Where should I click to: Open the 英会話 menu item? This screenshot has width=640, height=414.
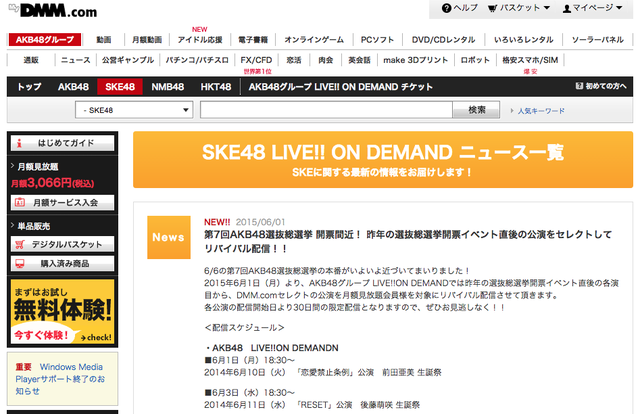[x=359, y=60]
